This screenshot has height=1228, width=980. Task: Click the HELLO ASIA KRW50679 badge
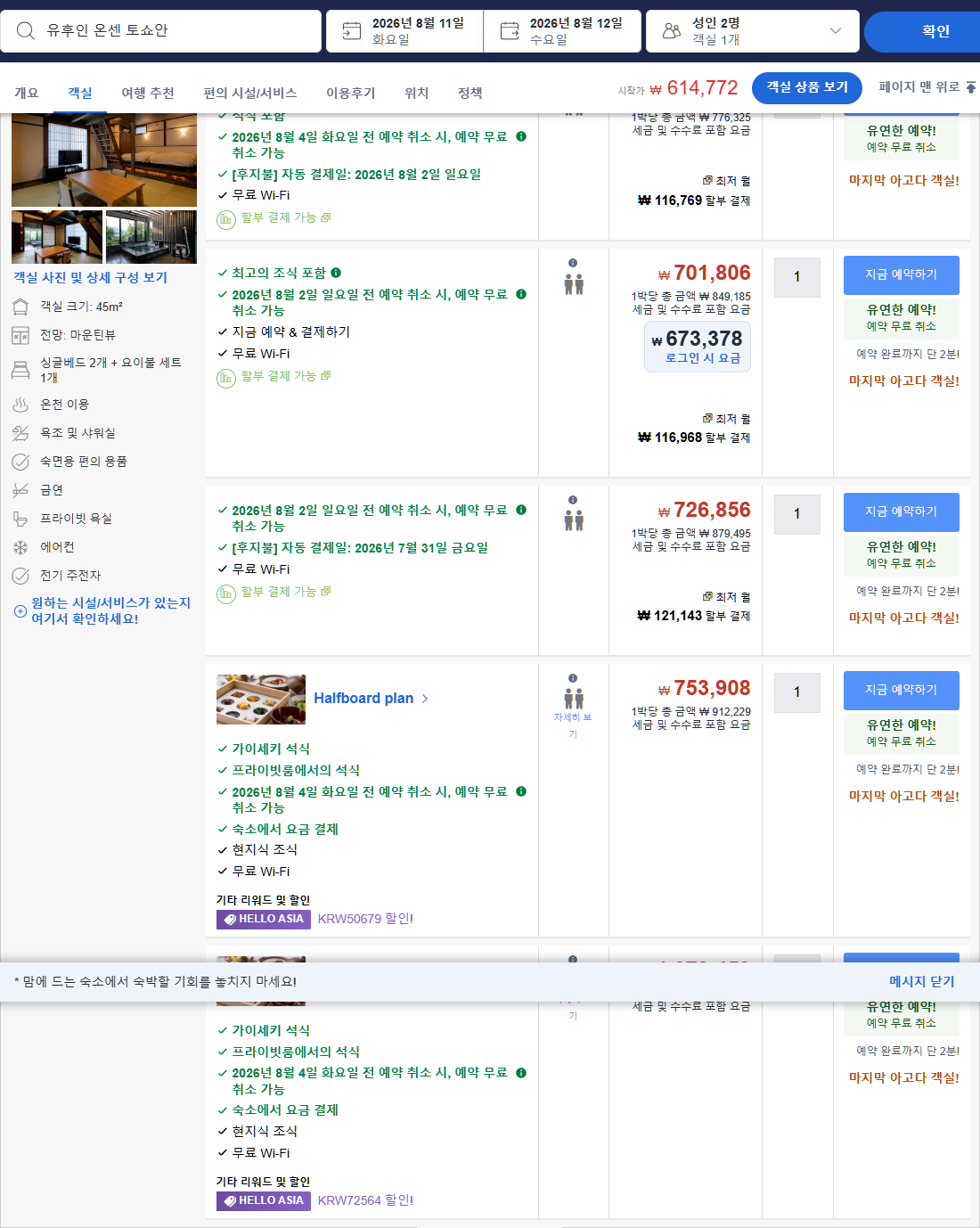[263, 919]
